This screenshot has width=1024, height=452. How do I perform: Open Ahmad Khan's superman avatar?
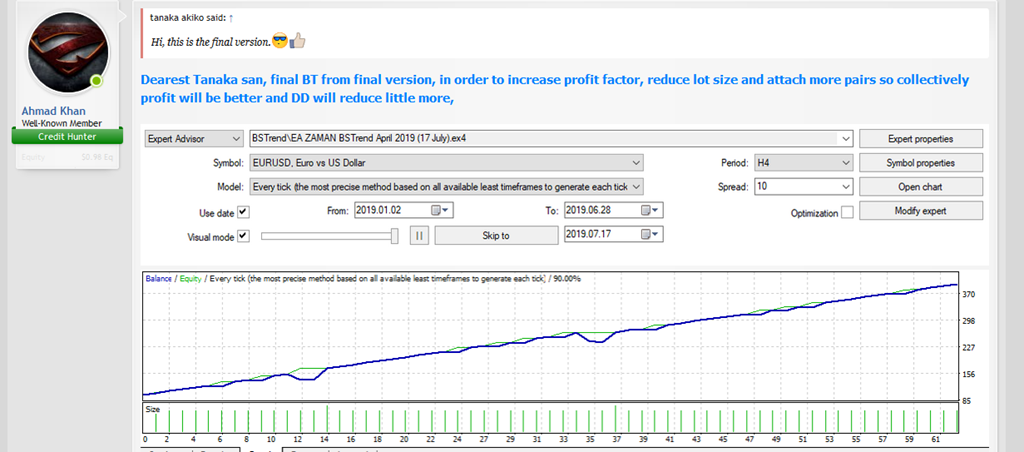click(x=68, y=53)
